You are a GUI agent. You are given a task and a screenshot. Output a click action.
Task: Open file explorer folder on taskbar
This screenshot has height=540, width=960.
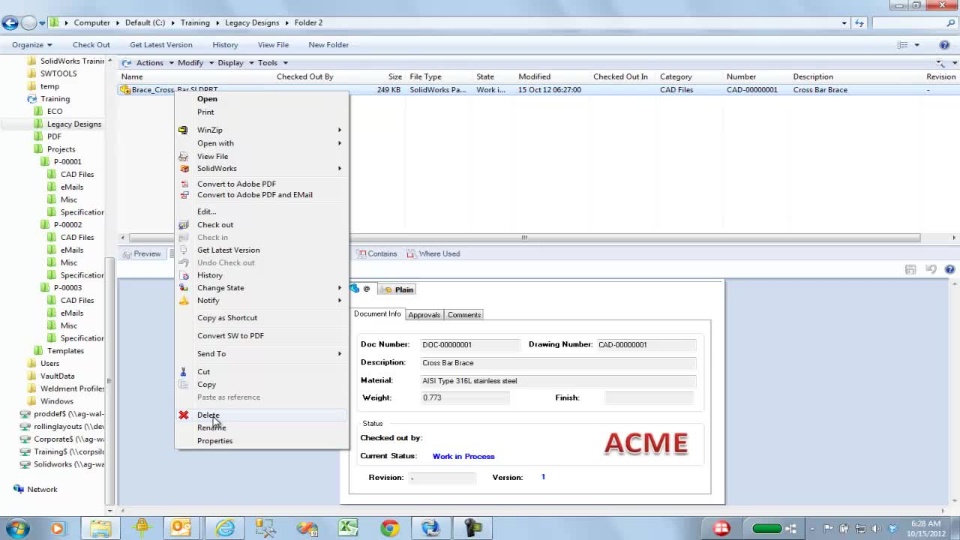[x=100, y=528]
